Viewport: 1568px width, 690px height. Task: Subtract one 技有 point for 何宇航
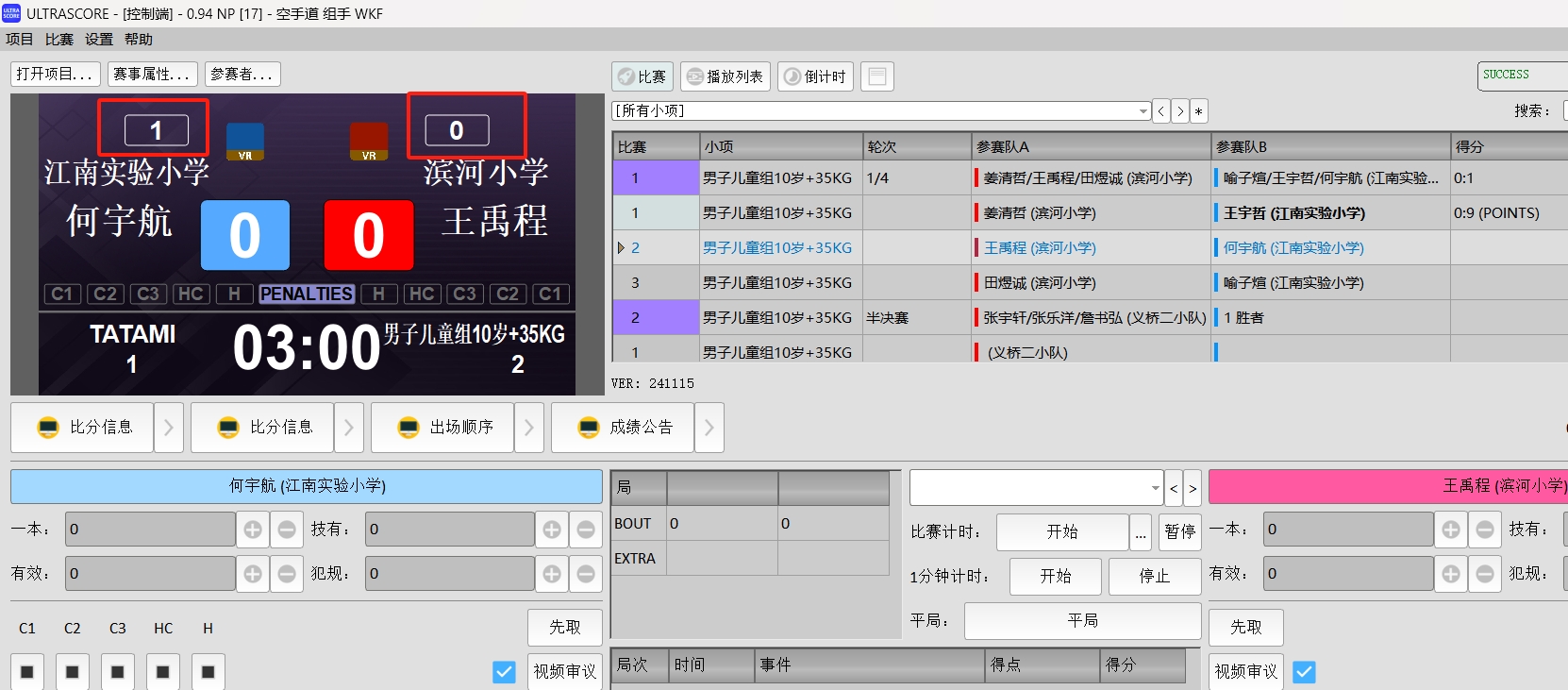tap(585, 530)
